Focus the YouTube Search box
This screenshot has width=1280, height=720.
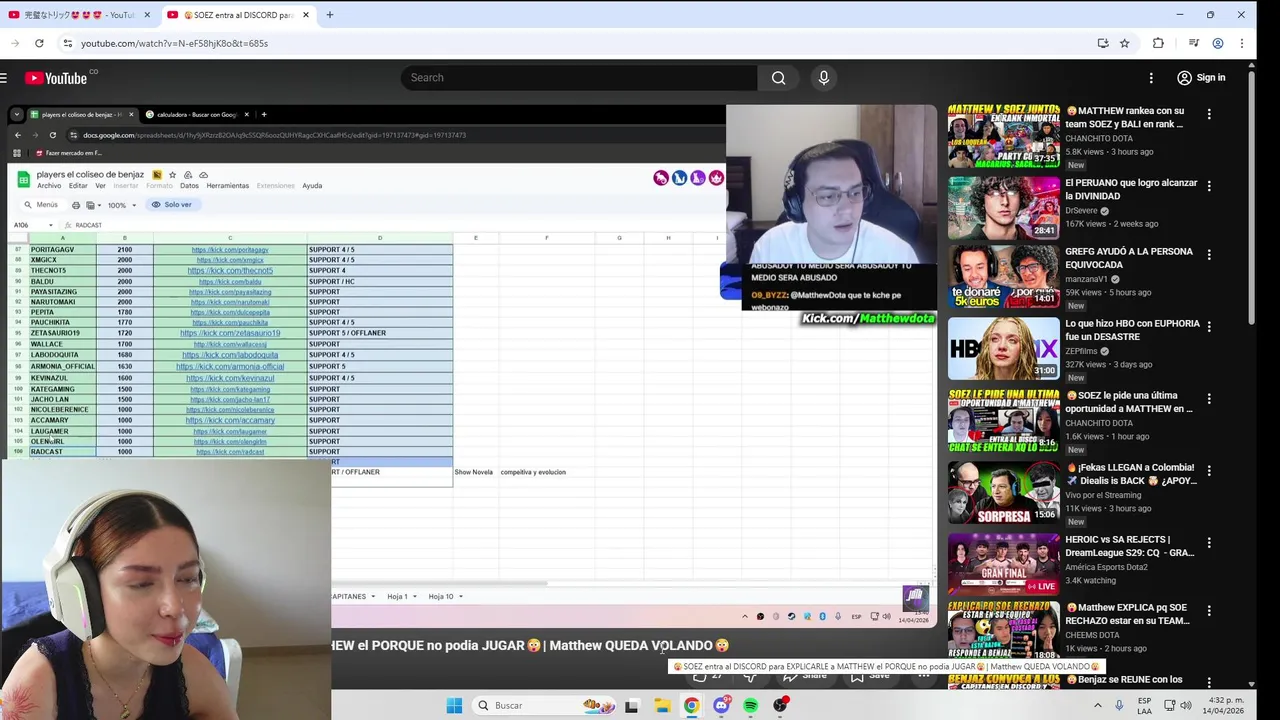point(578,78)
